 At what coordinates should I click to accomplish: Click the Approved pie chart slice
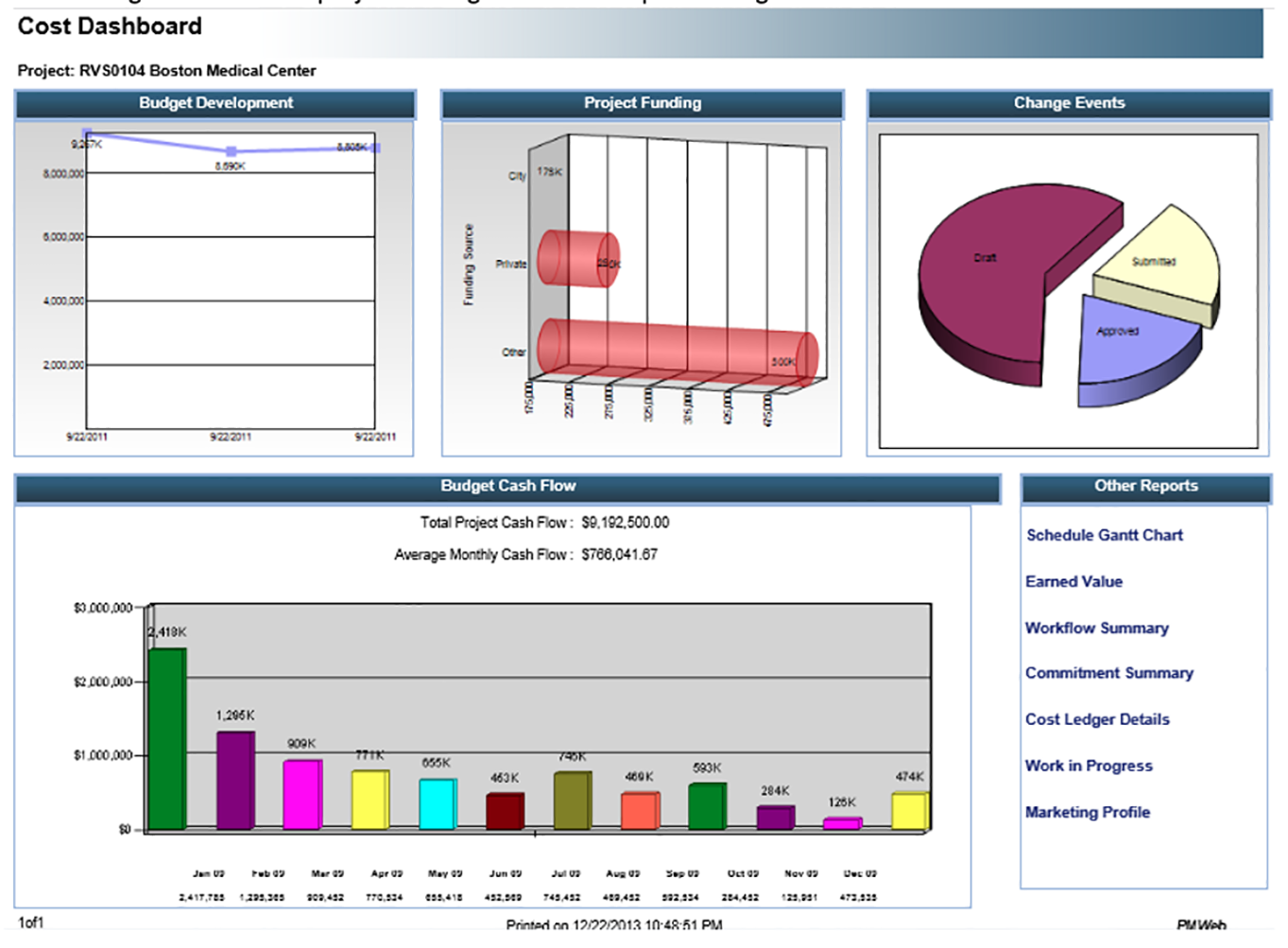(1125, 340)
